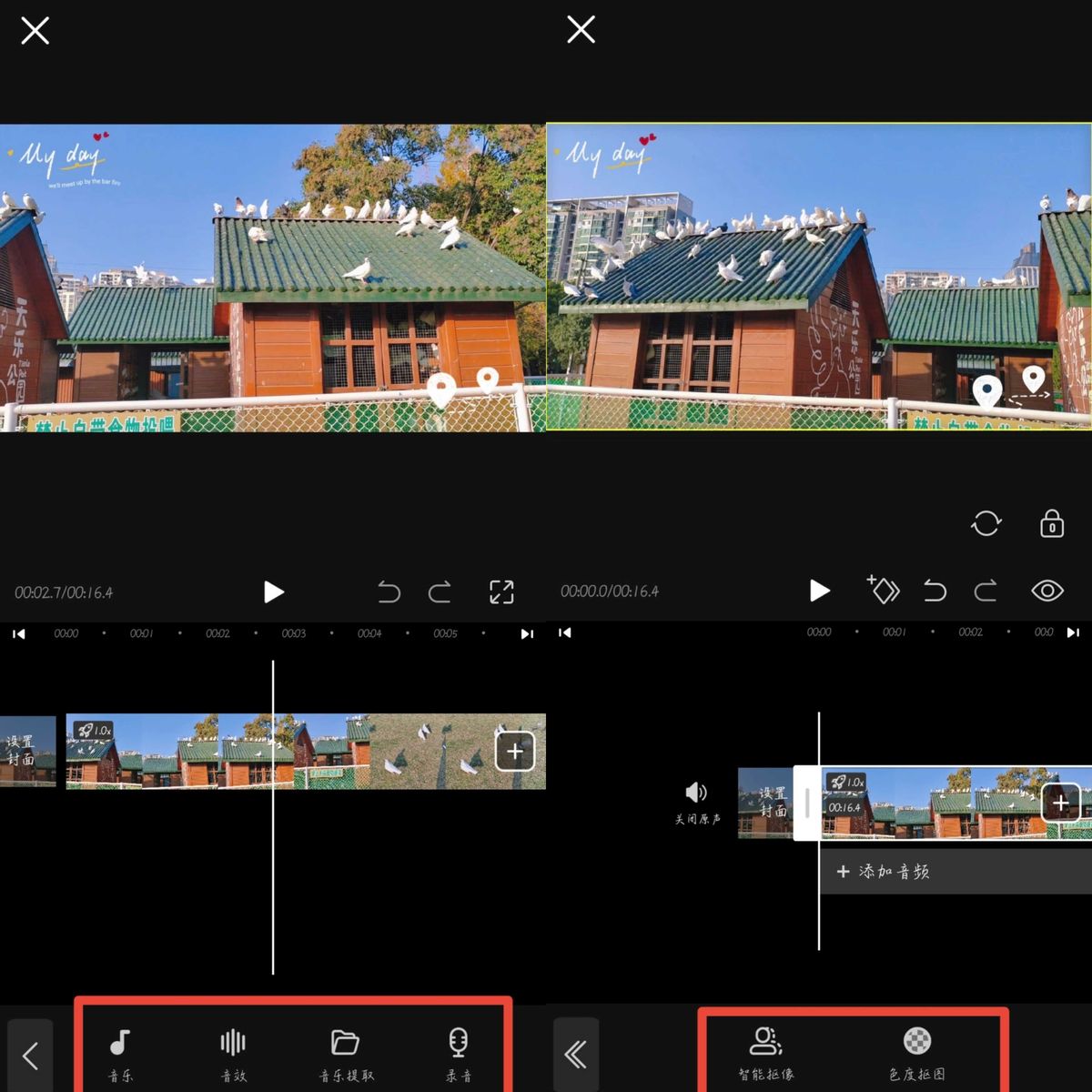Tap the selected video preview in right screen
1092x1092 pixels.
point(819,277)
